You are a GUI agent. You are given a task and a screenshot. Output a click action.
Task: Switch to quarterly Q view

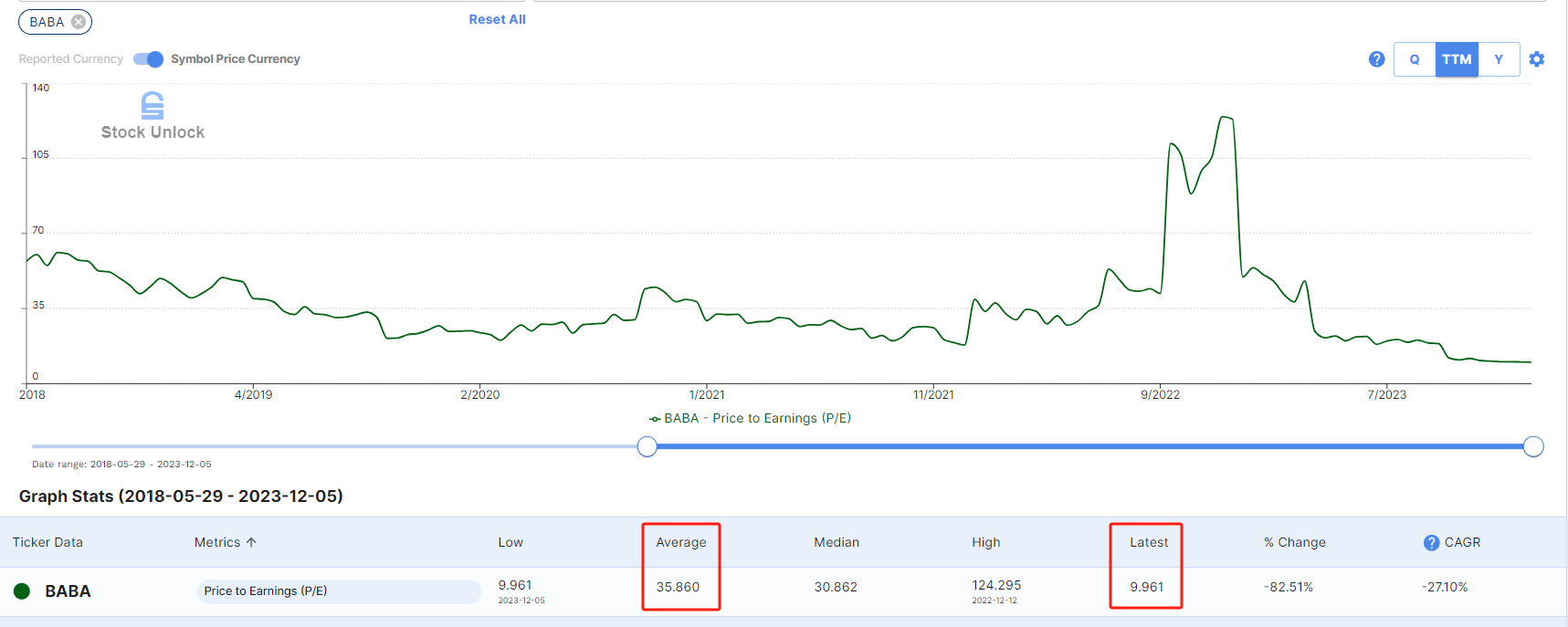click(1415, 59)
